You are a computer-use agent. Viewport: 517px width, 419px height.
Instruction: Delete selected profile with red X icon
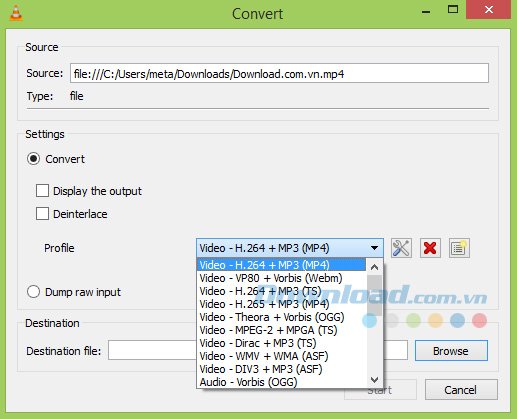pos(430,248)
